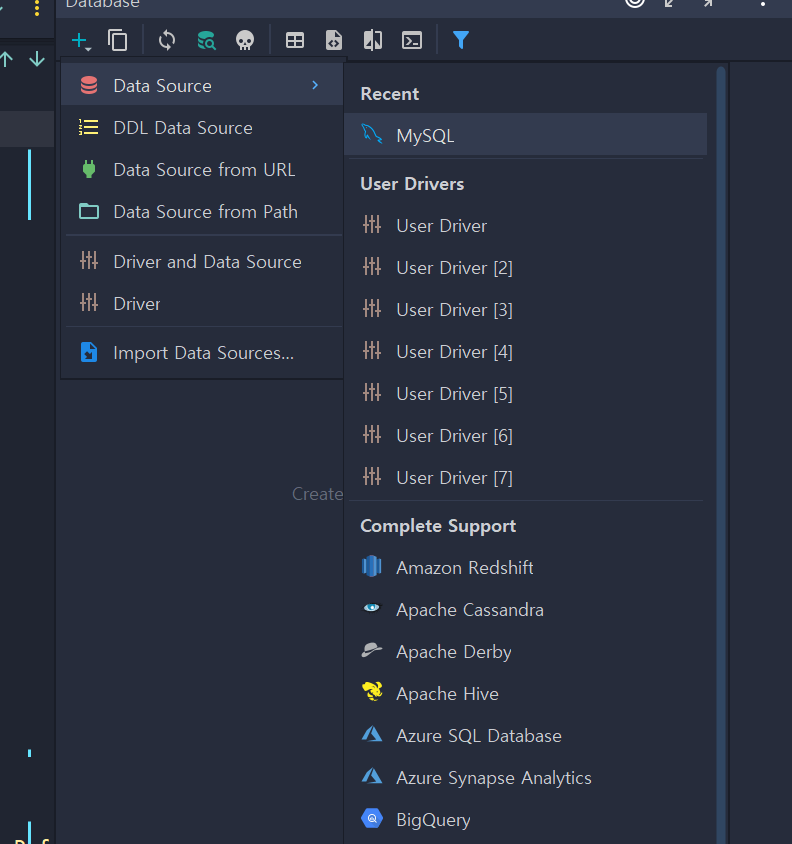Select Driver and Data Source item

[202, 262]
